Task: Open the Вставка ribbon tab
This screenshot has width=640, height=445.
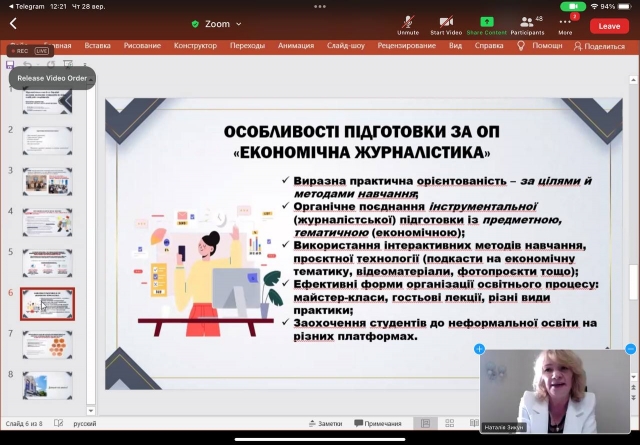Action: (x=97, y=45)
